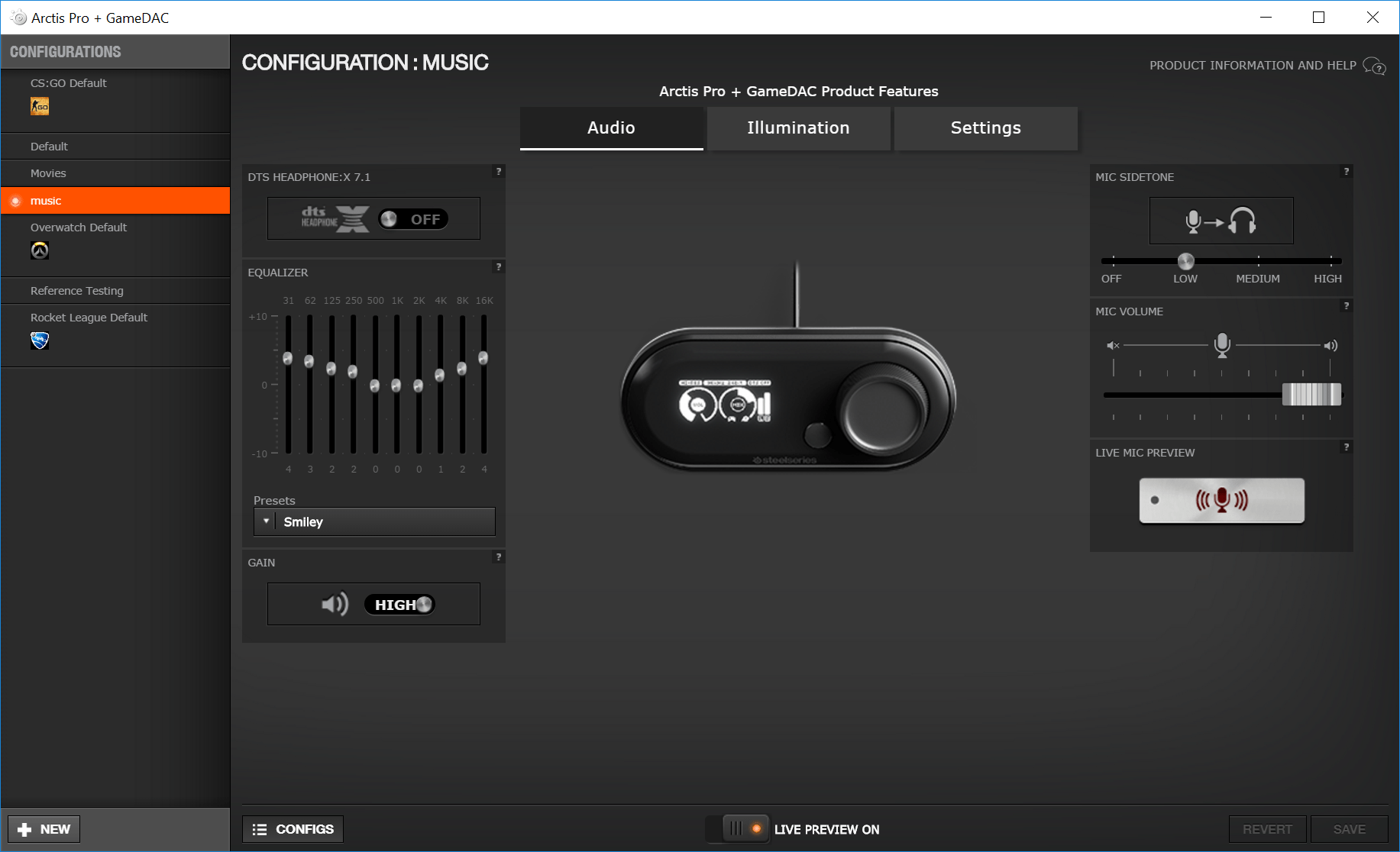The height and width of the screenshot is (852, 1400).
Task: Minimize the Arctis Pro window
Action: click(1266, 18)
